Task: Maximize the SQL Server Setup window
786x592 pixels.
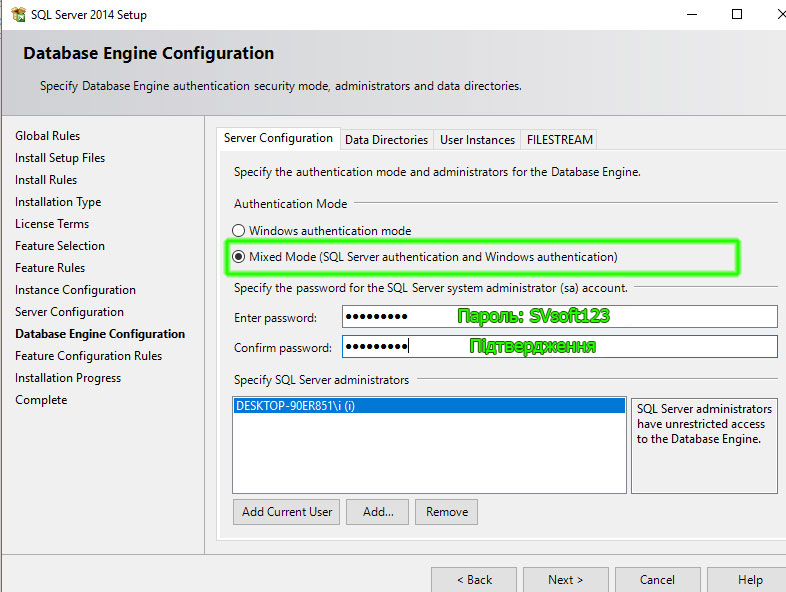Action: (x=737, y=15)
